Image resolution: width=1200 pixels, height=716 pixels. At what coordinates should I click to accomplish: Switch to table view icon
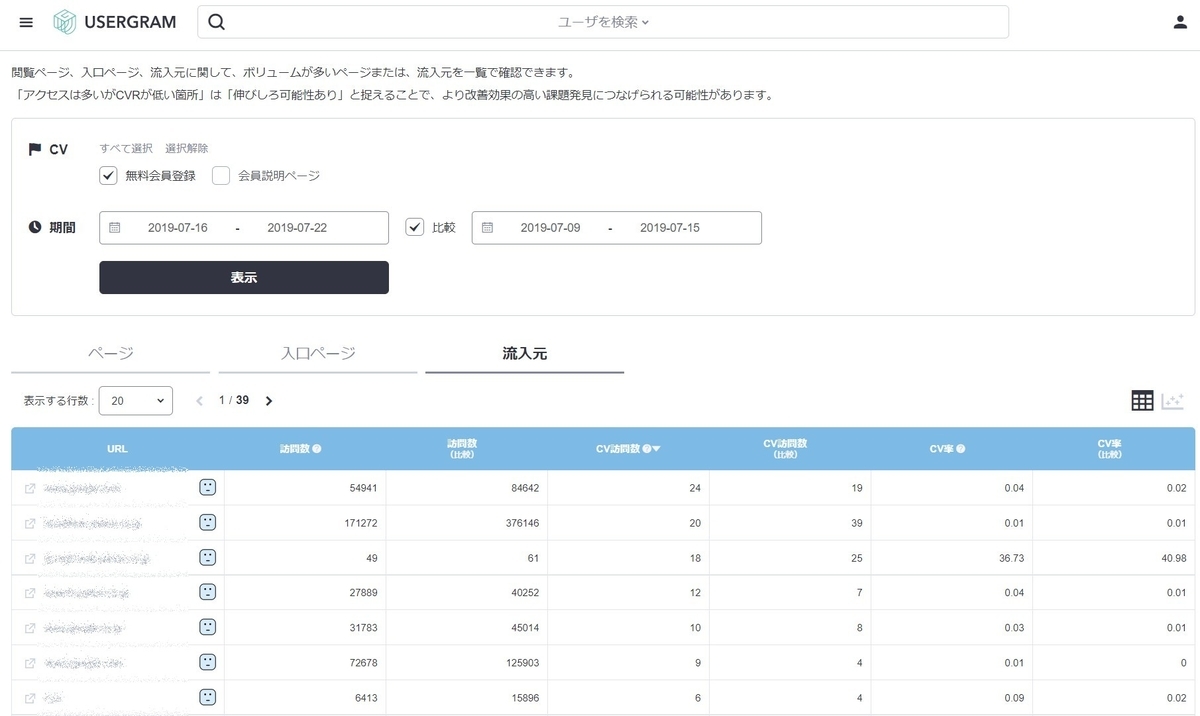click(x=1142, y=401)
